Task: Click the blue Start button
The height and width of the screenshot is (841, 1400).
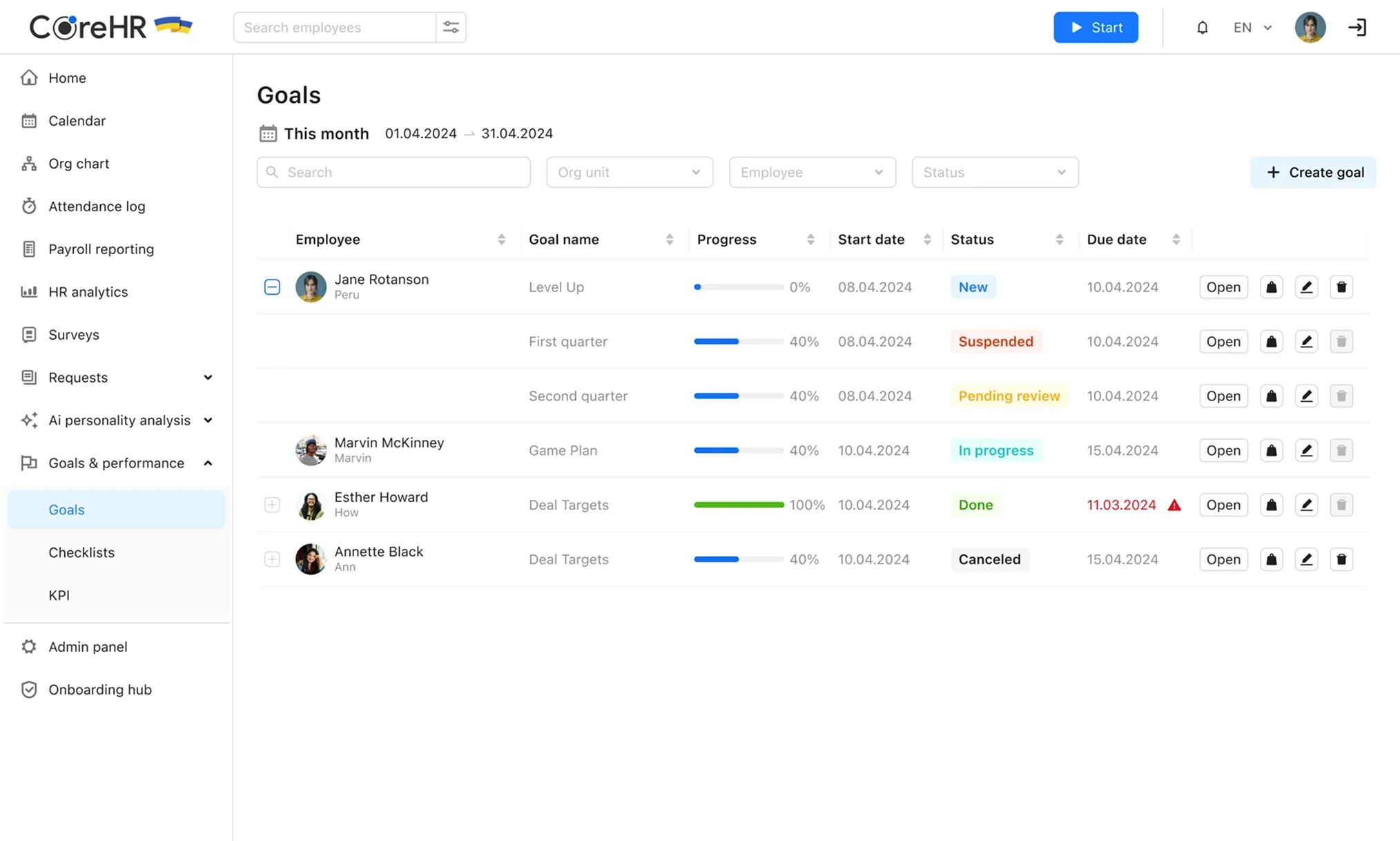Action: 1096,28
